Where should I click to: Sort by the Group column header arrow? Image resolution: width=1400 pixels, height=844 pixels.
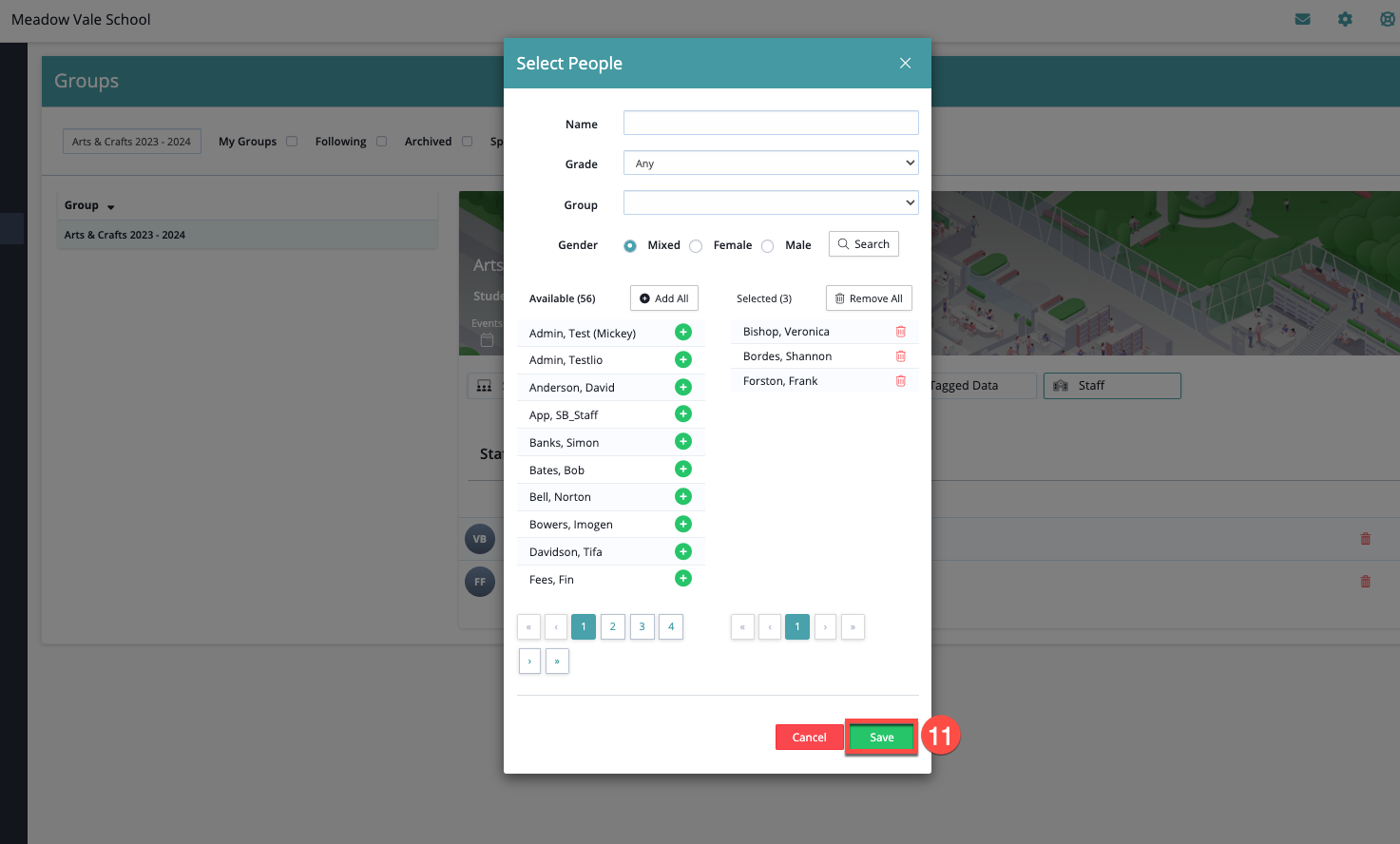110,206
